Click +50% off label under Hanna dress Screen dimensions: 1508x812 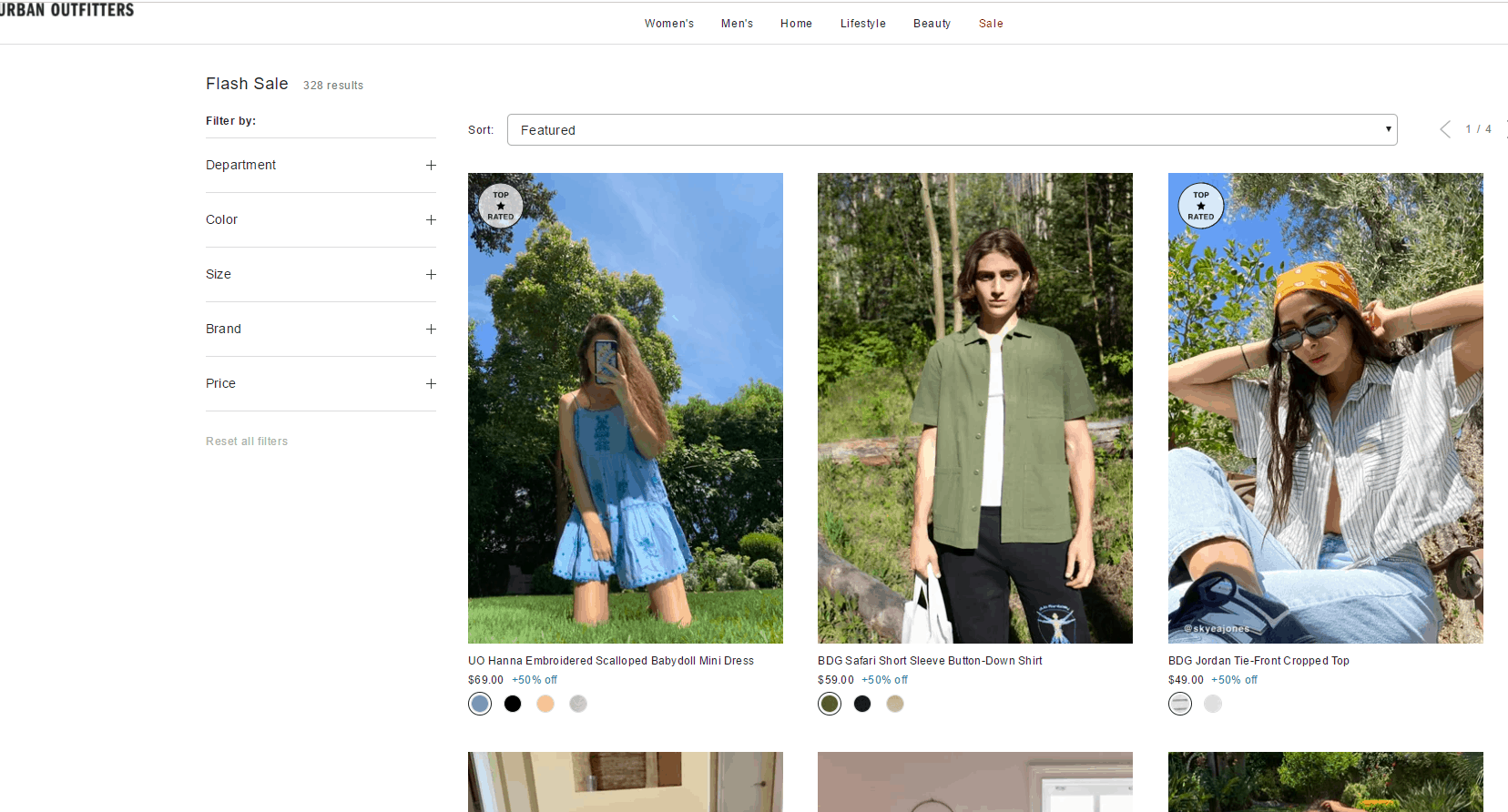point(535,680)
